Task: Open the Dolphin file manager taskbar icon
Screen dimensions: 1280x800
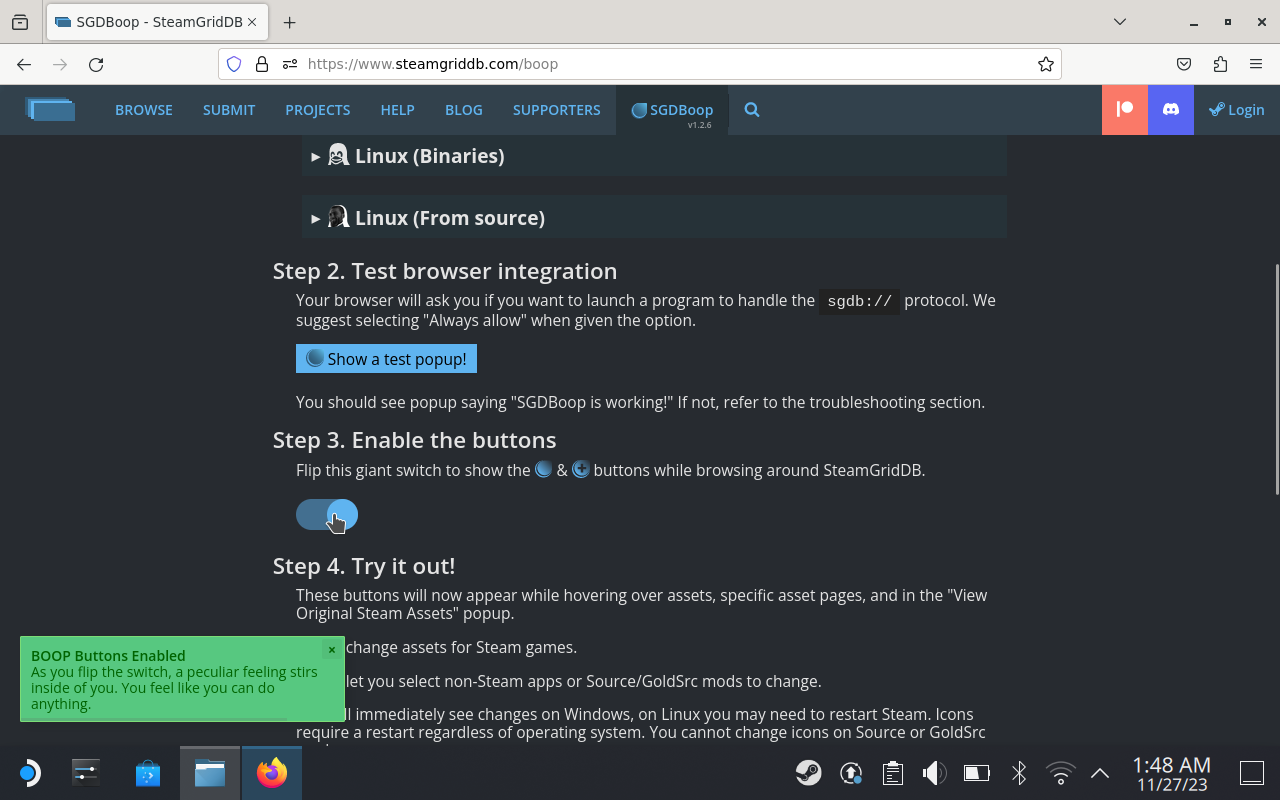Action: [x=210, y=773]
